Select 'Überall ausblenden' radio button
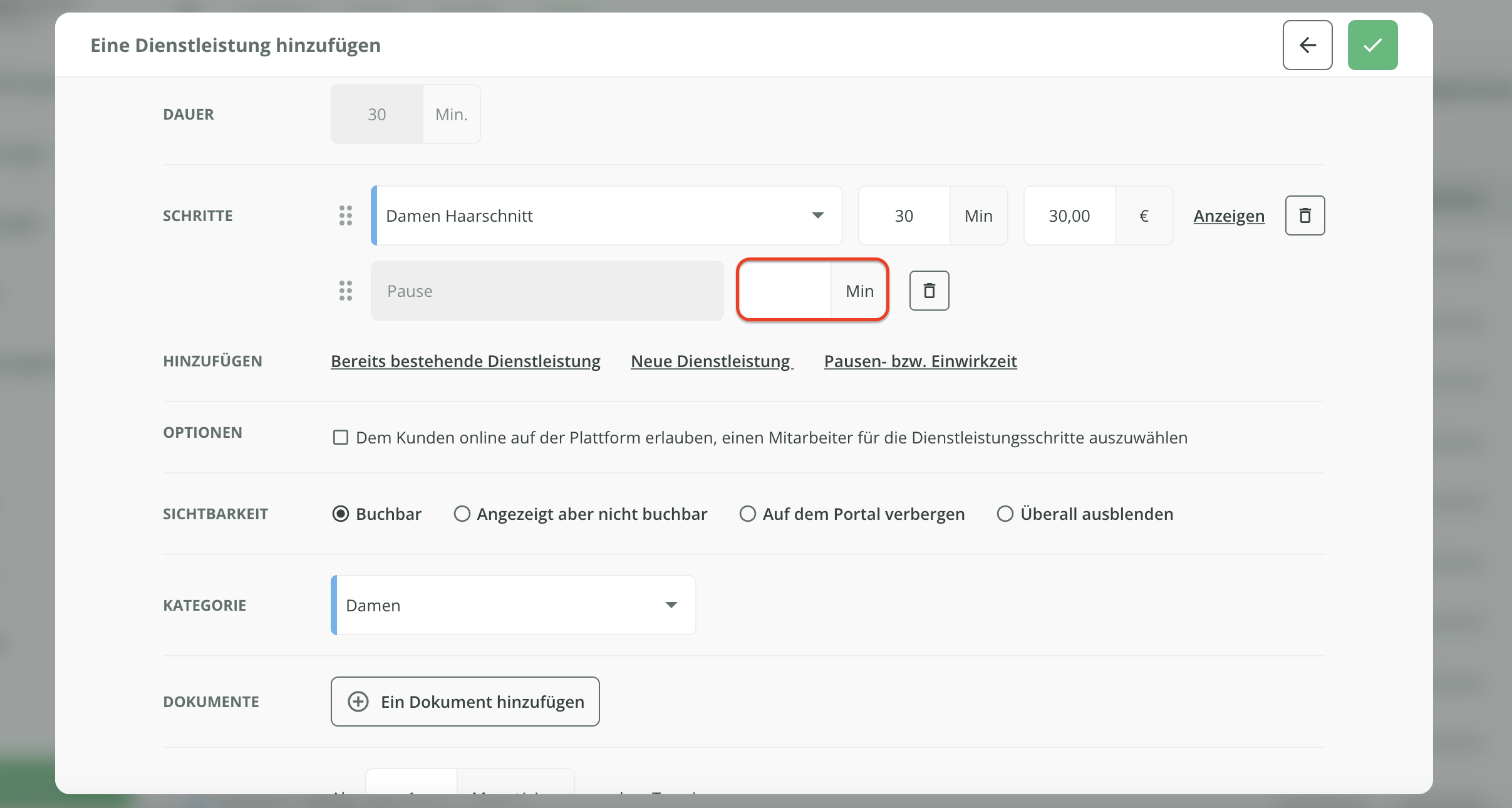The image size is (1512, 808). [x=1005, y=514]
